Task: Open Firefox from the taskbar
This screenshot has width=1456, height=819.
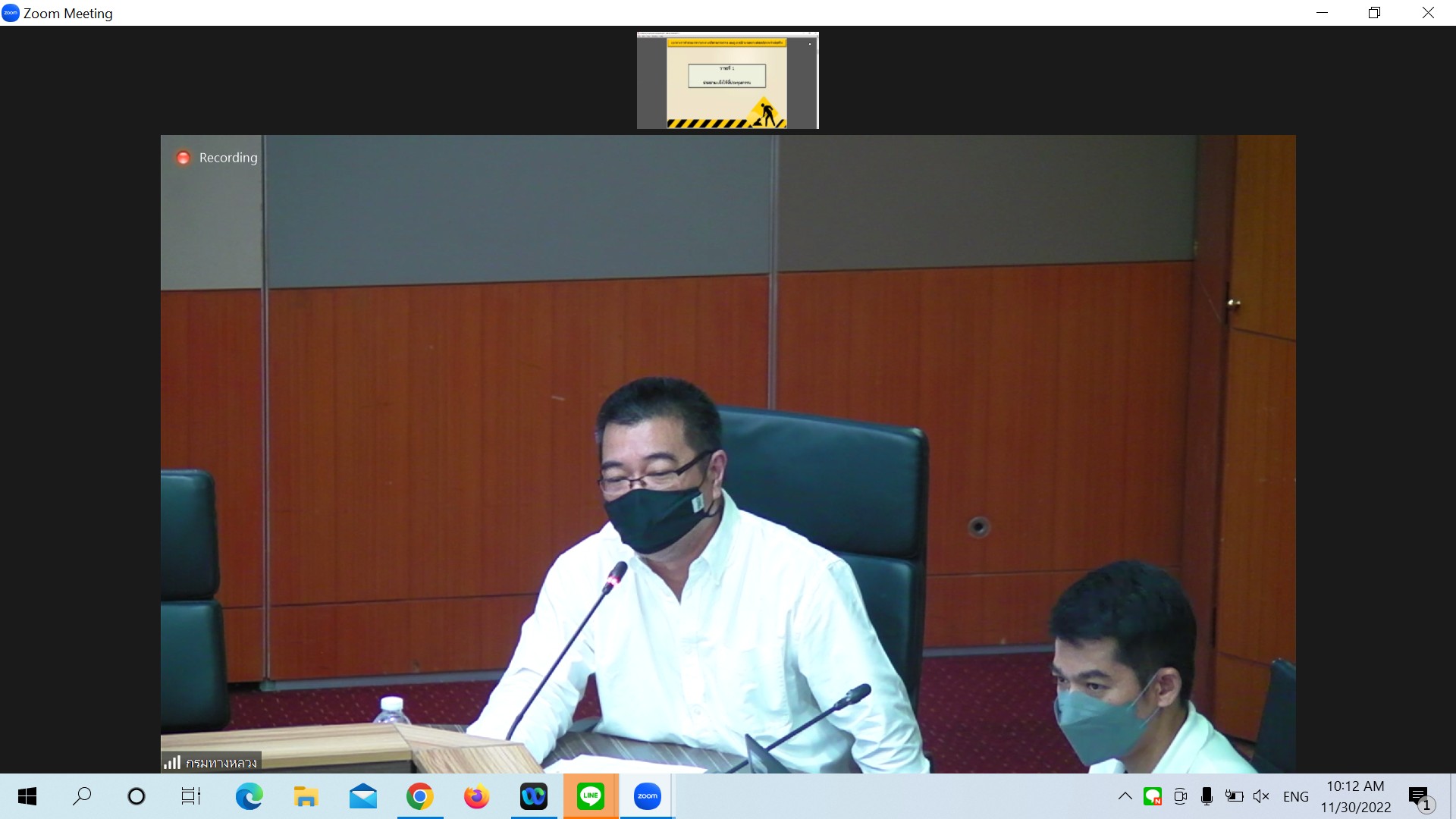Action: (476, 796)
